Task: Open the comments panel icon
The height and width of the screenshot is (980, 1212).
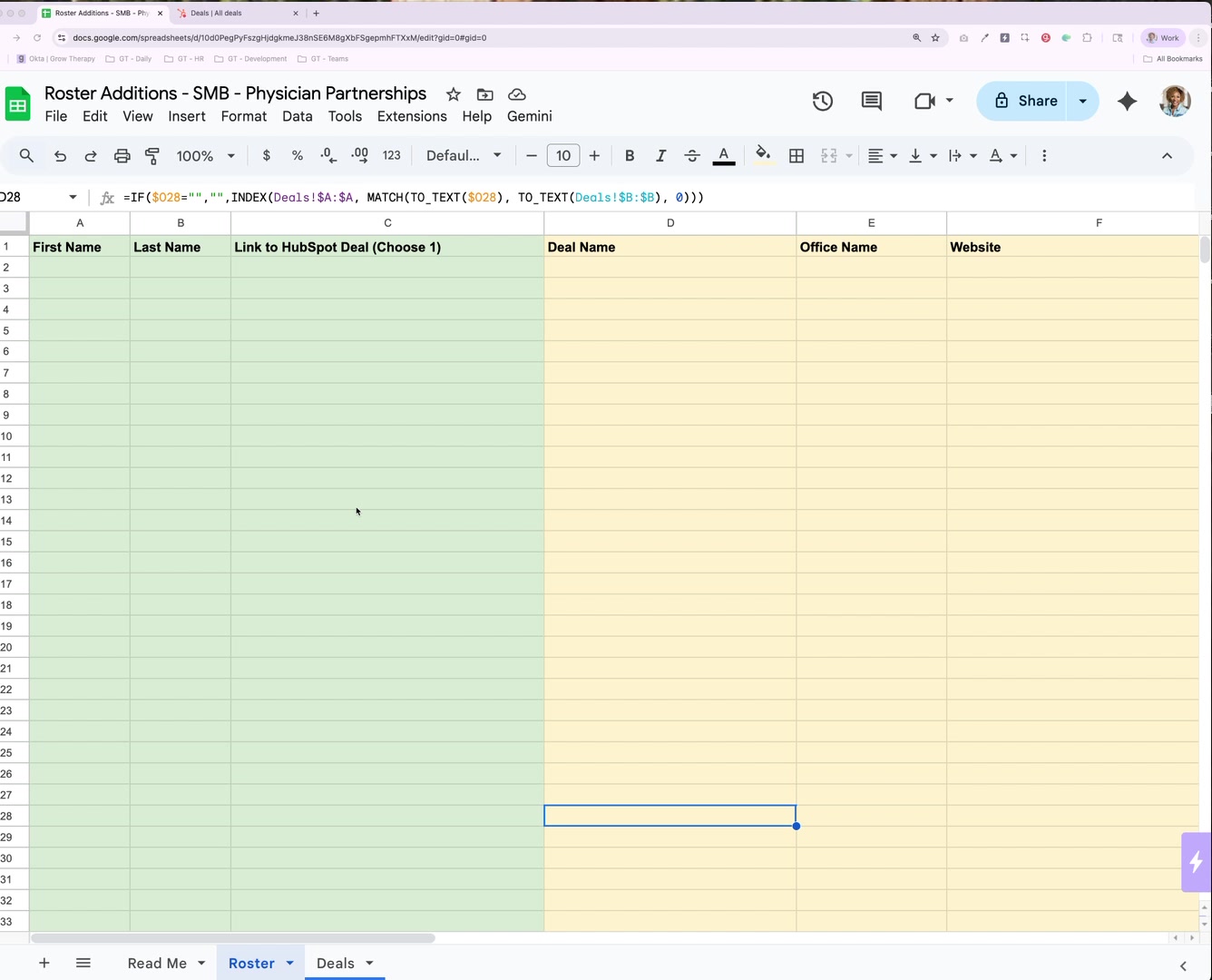Action: click(x=871, y=101)
